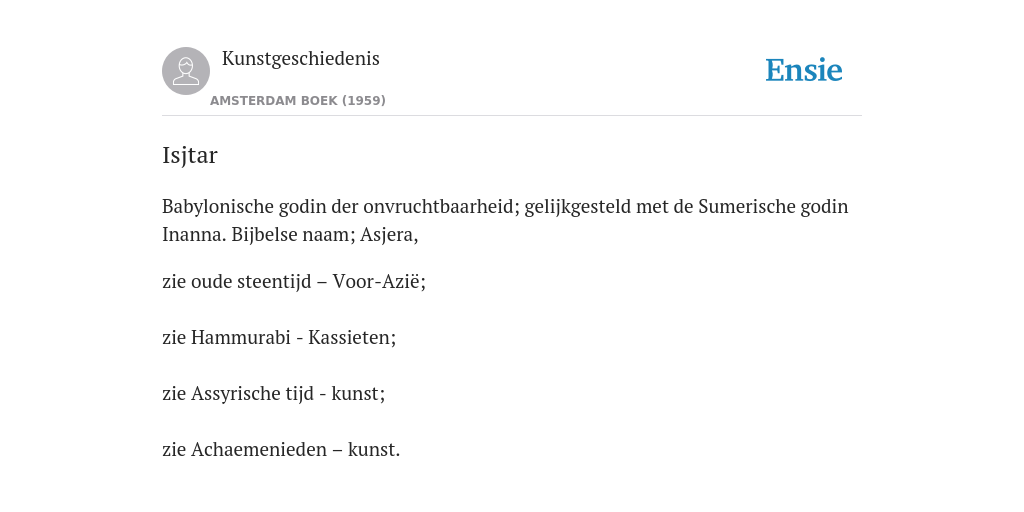Click 'kunst;' after Assyrische tijd
The height and width of the screenshot is (512, 1024).
point(359,394)
